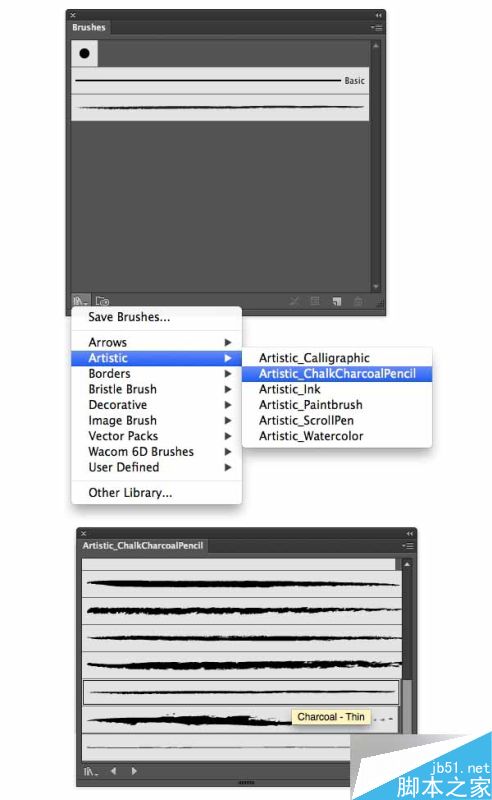This screenshot has height=800, width=492.
Task: Load next brush library arrow
Action: (x=134, y=771)
